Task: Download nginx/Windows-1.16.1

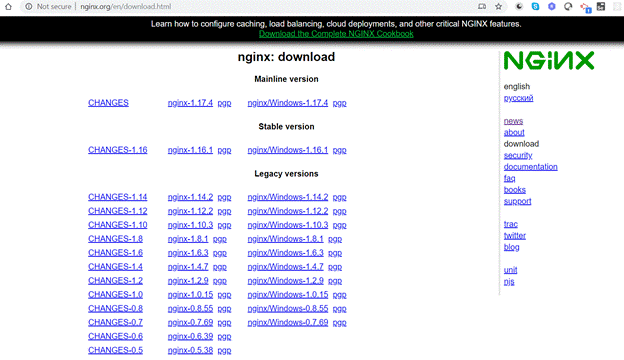Action: pos(288,150)
